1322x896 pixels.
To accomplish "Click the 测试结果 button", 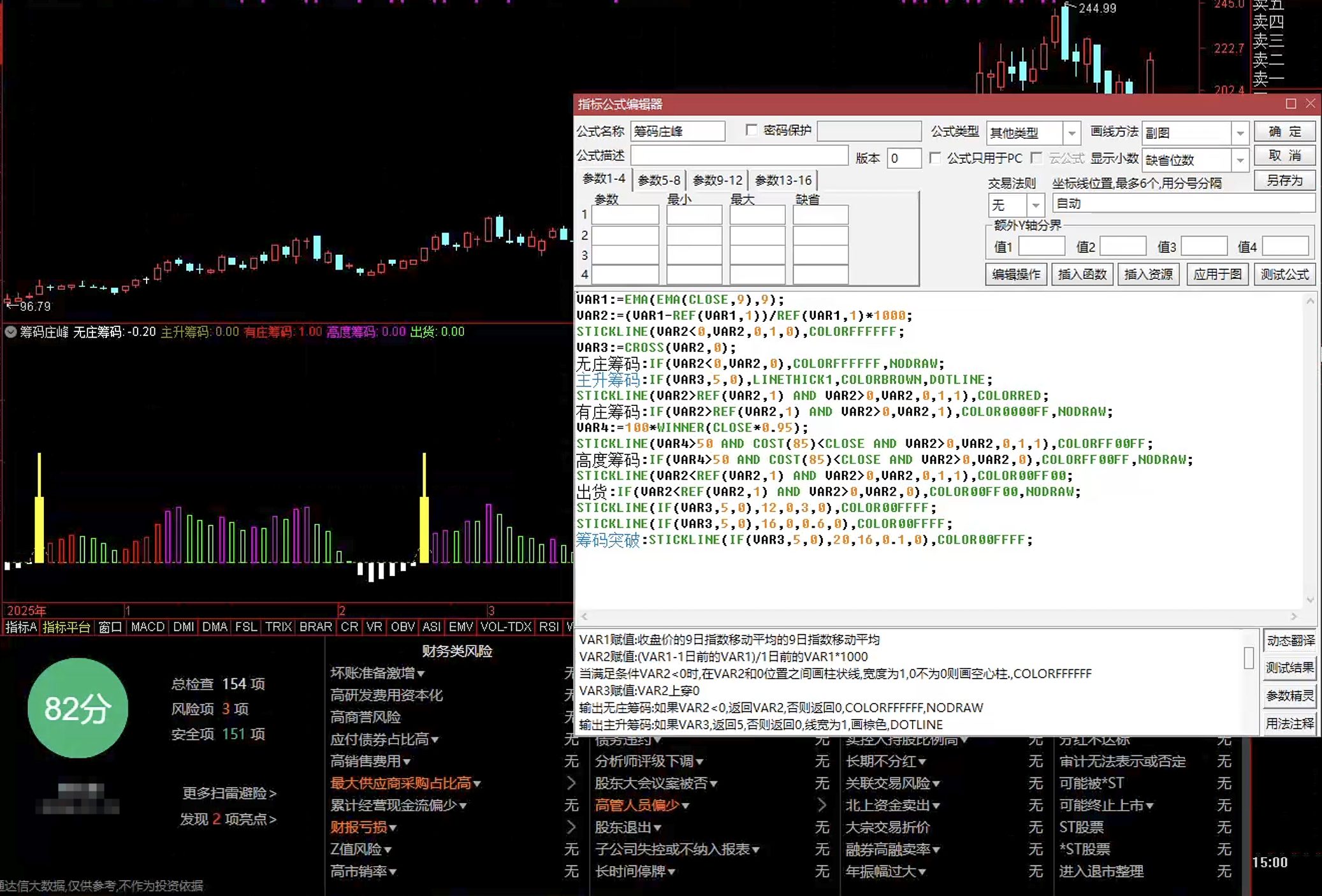I will tap(1290, 668).
